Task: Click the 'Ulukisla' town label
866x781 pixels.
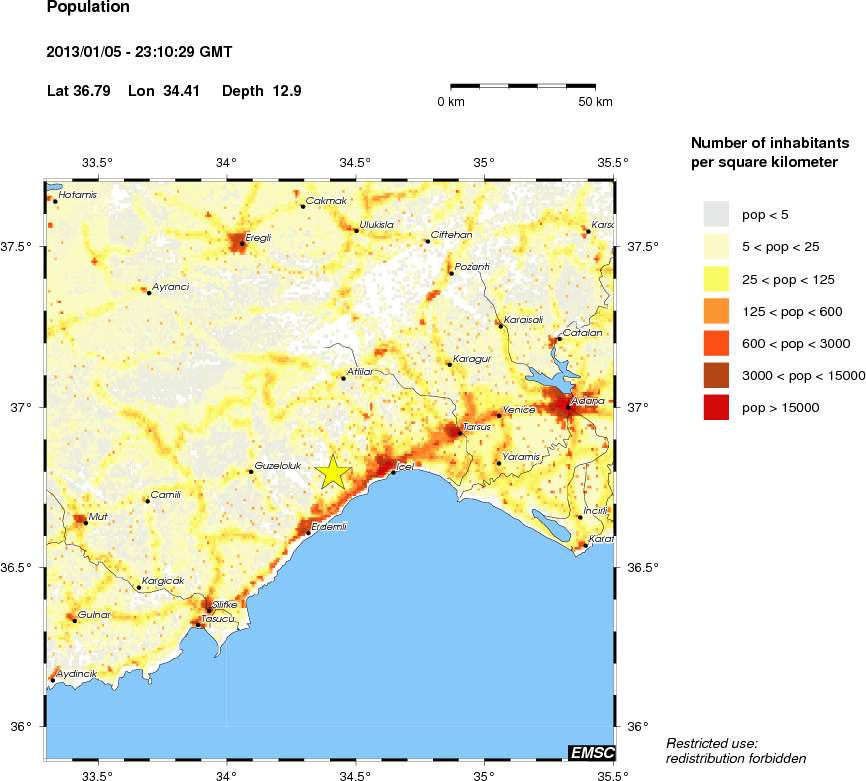Action: click(x=377, y=225)
